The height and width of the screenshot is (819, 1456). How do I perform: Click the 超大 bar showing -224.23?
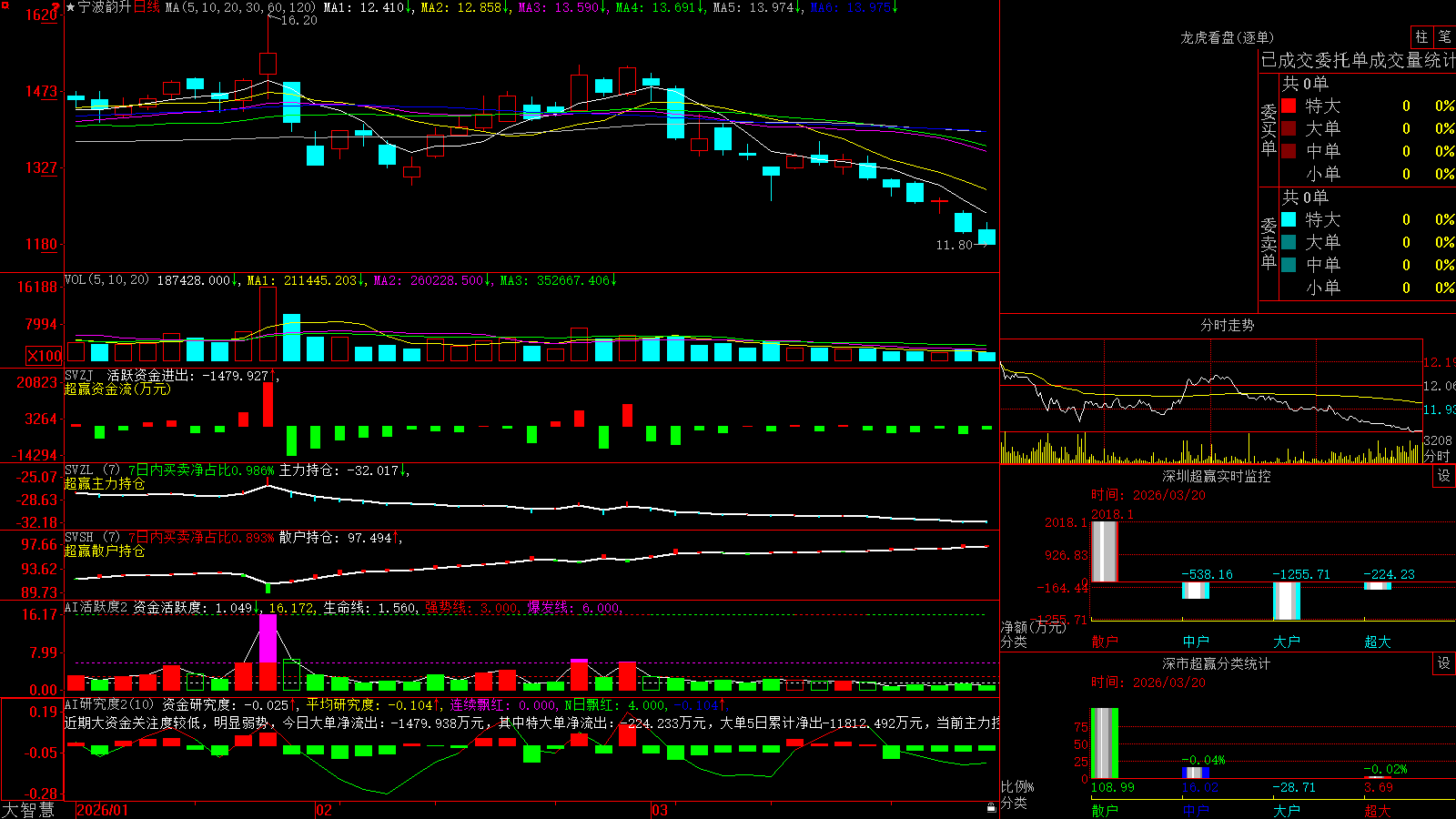coord(1378,586)
